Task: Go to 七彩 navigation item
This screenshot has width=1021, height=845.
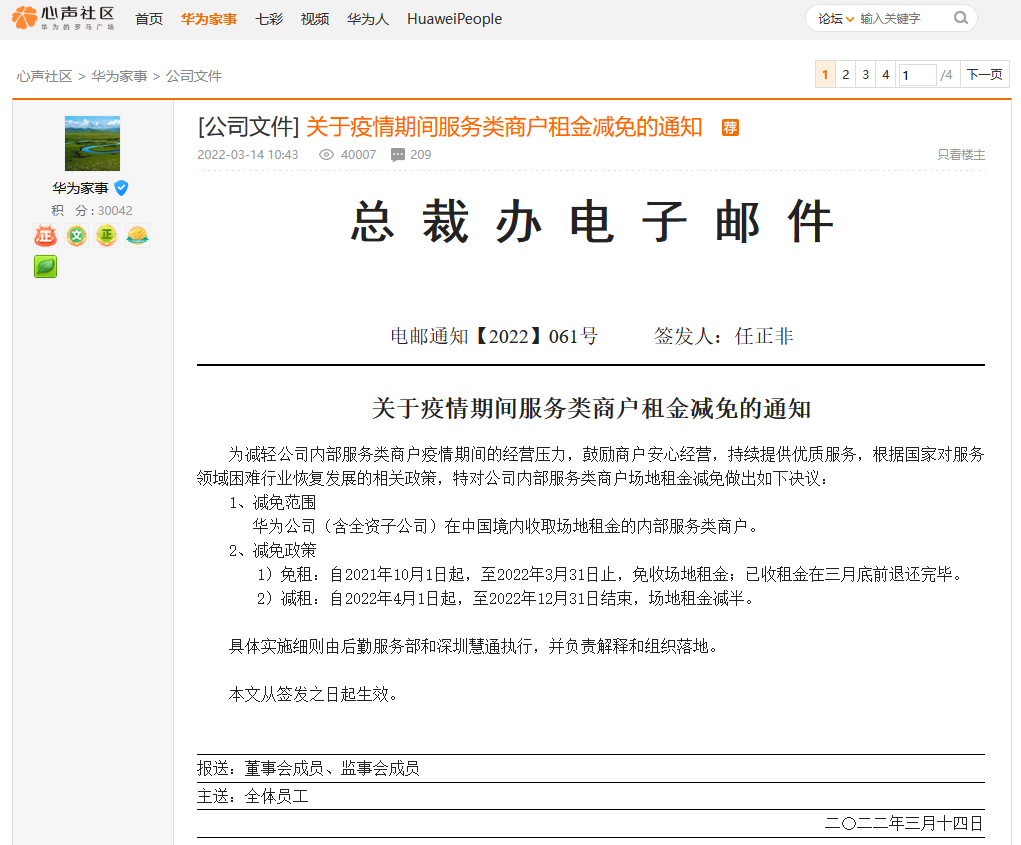Action: pos(269,20)
